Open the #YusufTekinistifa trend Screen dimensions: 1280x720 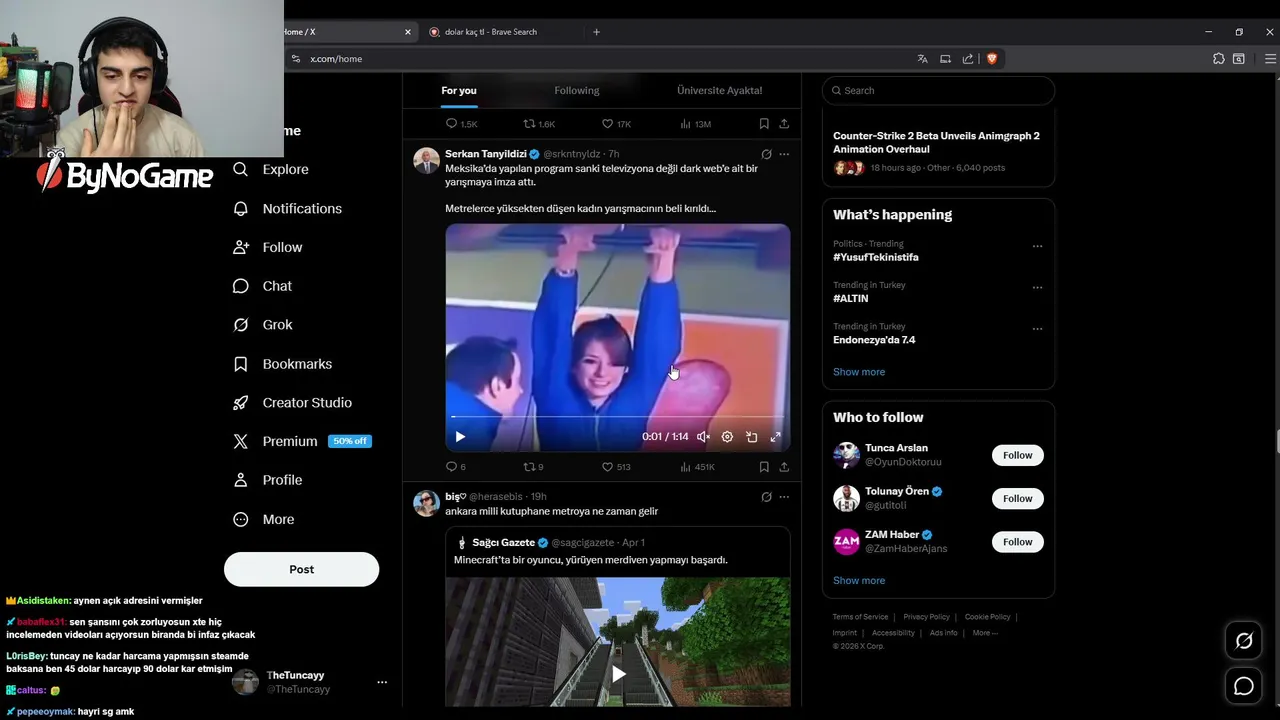(x=876, y=257)
